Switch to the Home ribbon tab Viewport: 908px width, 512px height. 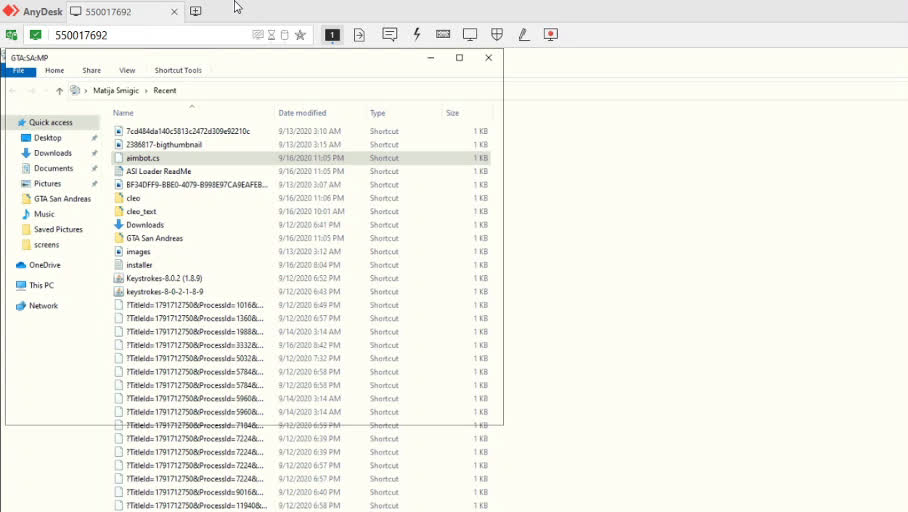[54, 71]
